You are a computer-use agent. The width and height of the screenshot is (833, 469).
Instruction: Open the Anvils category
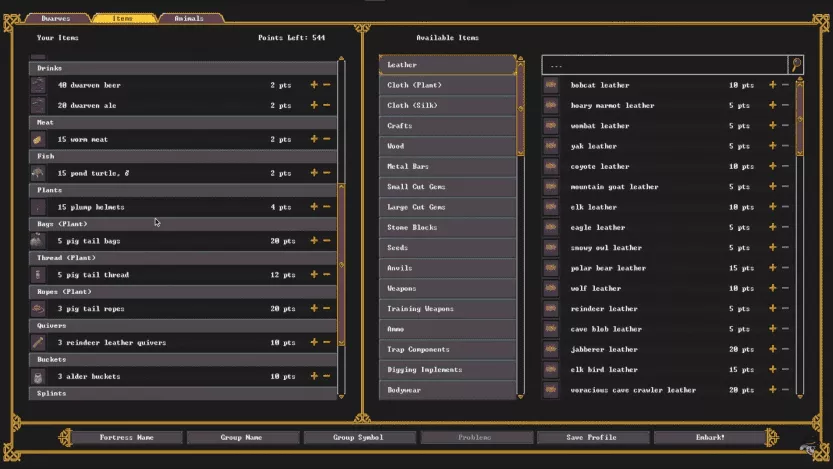click(x=447, y=268)
